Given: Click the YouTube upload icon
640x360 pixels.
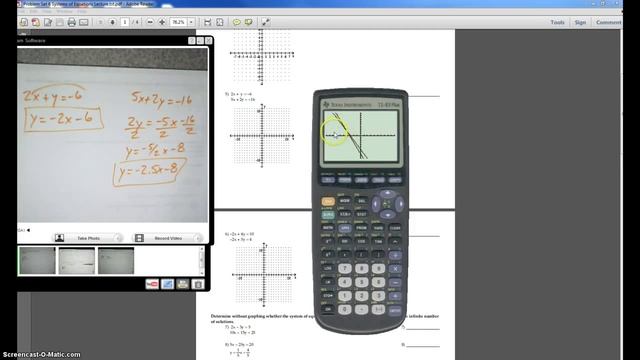Looking at the screenshot, I should coord(152,284).
